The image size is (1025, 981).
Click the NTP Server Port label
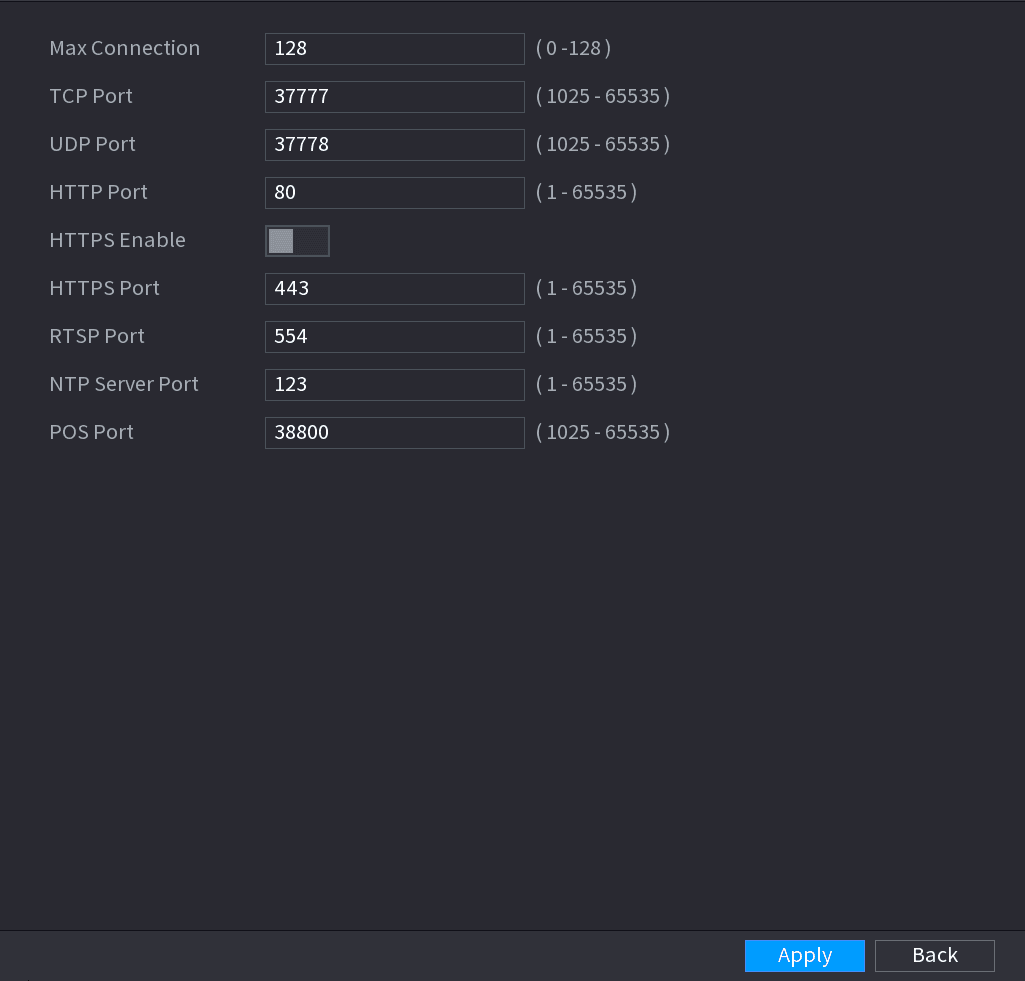click(124, 384)
